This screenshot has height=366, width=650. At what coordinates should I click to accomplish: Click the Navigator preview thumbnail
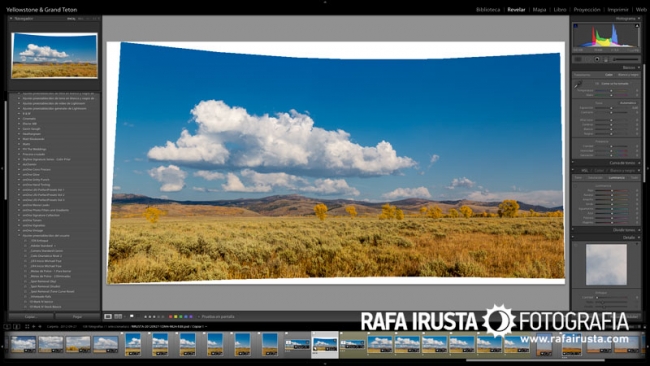tap(54, 56)
